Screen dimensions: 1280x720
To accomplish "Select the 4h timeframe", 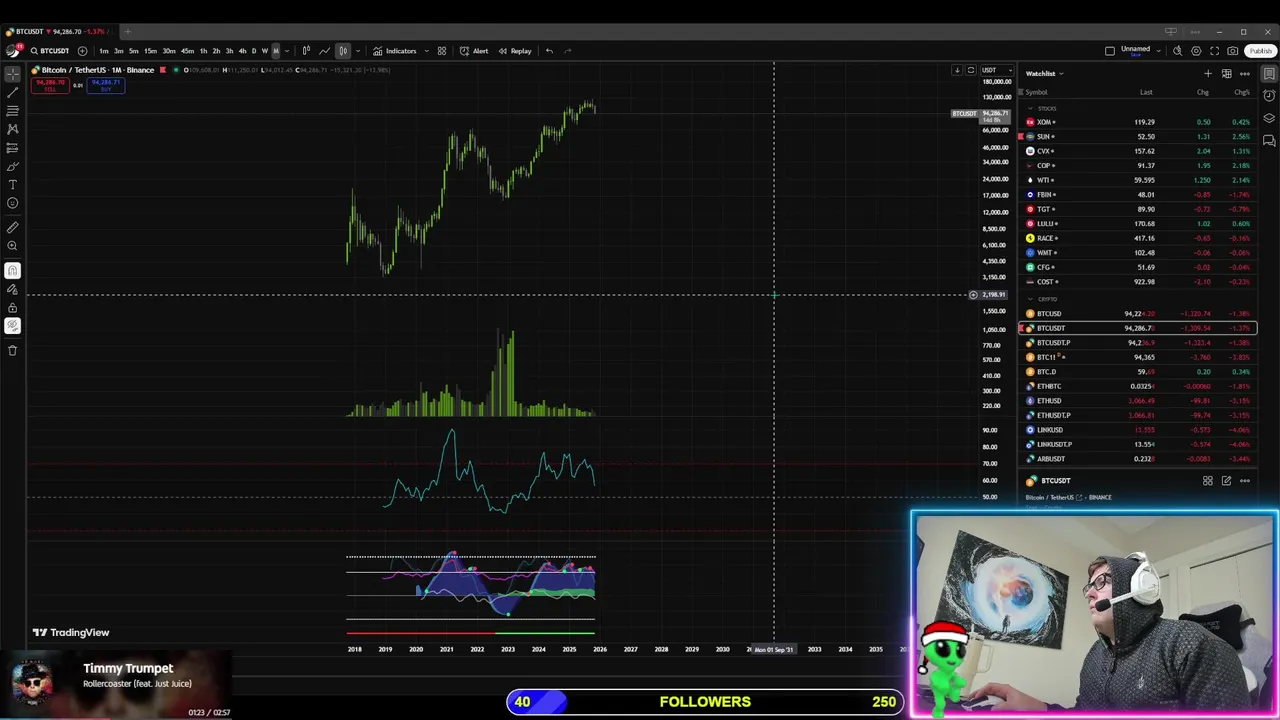I will pyautogui.click(x=242, y=51).
